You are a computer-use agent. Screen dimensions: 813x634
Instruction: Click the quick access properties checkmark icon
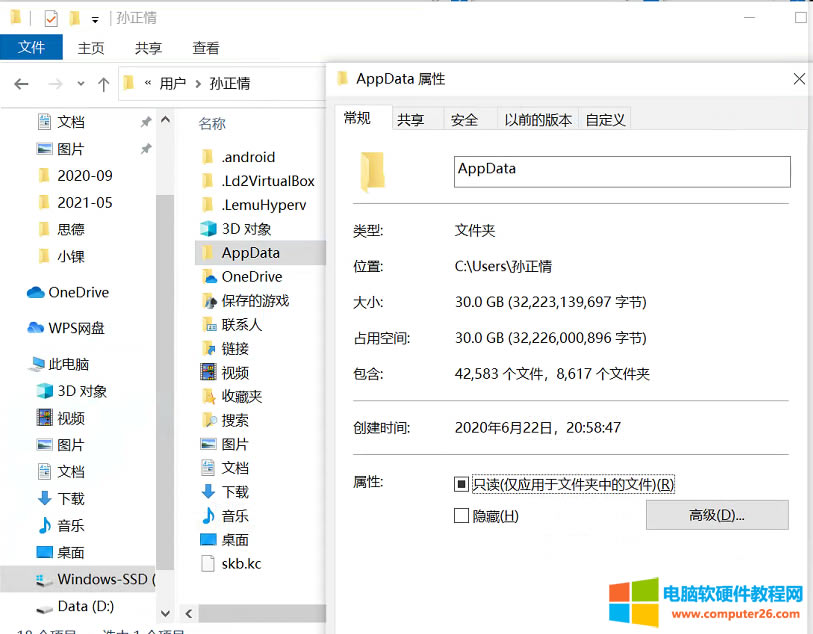click(51, 18)
